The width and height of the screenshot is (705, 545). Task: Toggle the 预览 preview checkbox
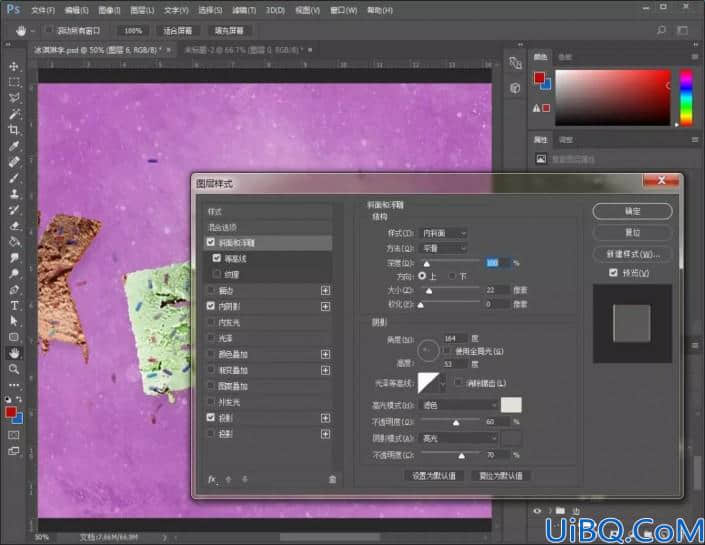[x=613, y=272]
